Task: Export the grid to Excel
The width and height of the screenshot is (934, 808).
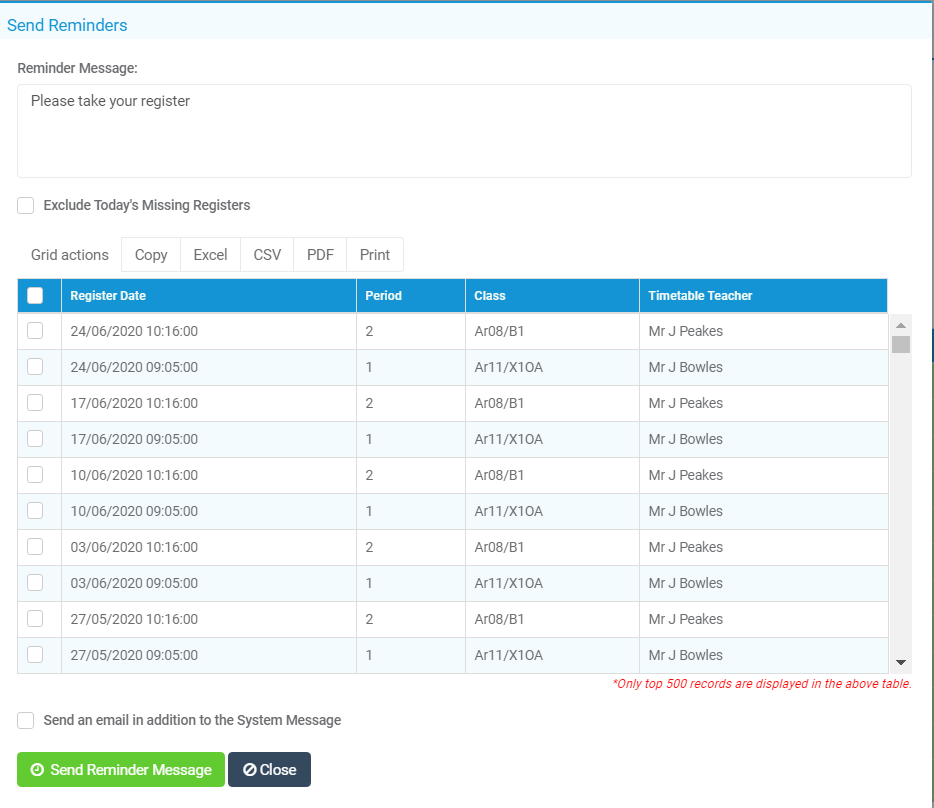Action: click(x=210, y=254)
